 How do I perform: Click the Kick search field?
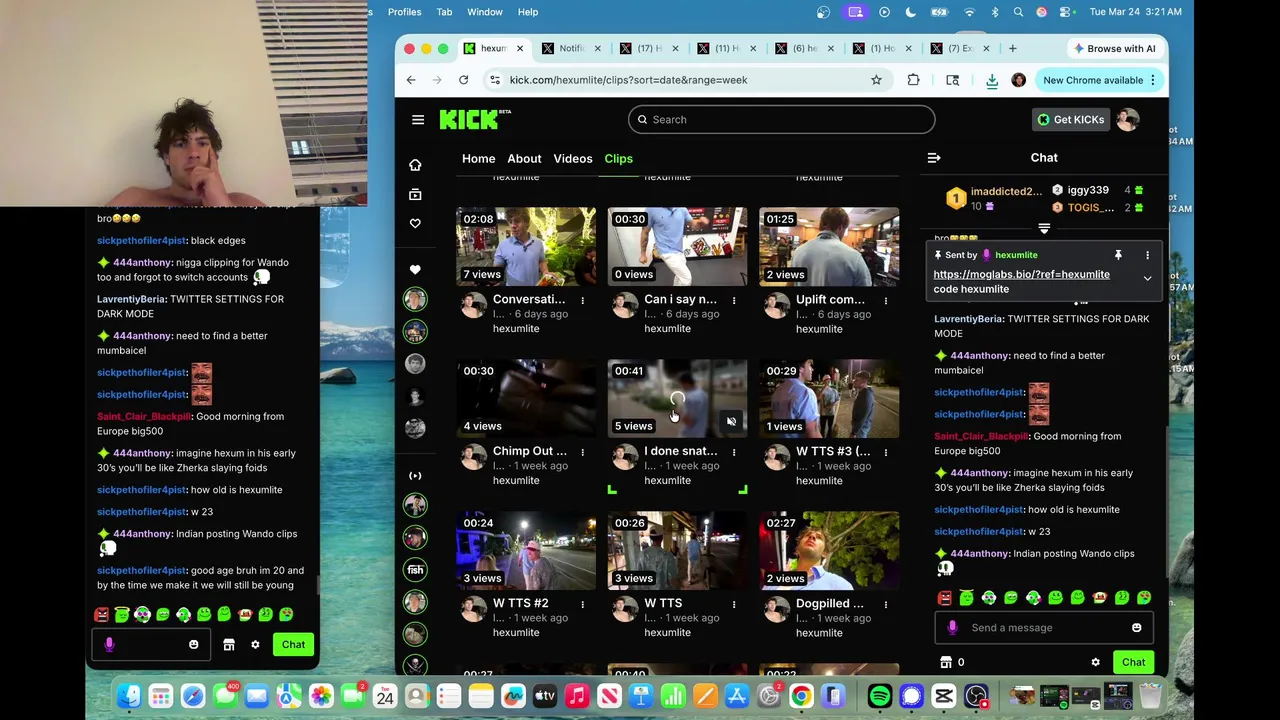click(782, 120)
